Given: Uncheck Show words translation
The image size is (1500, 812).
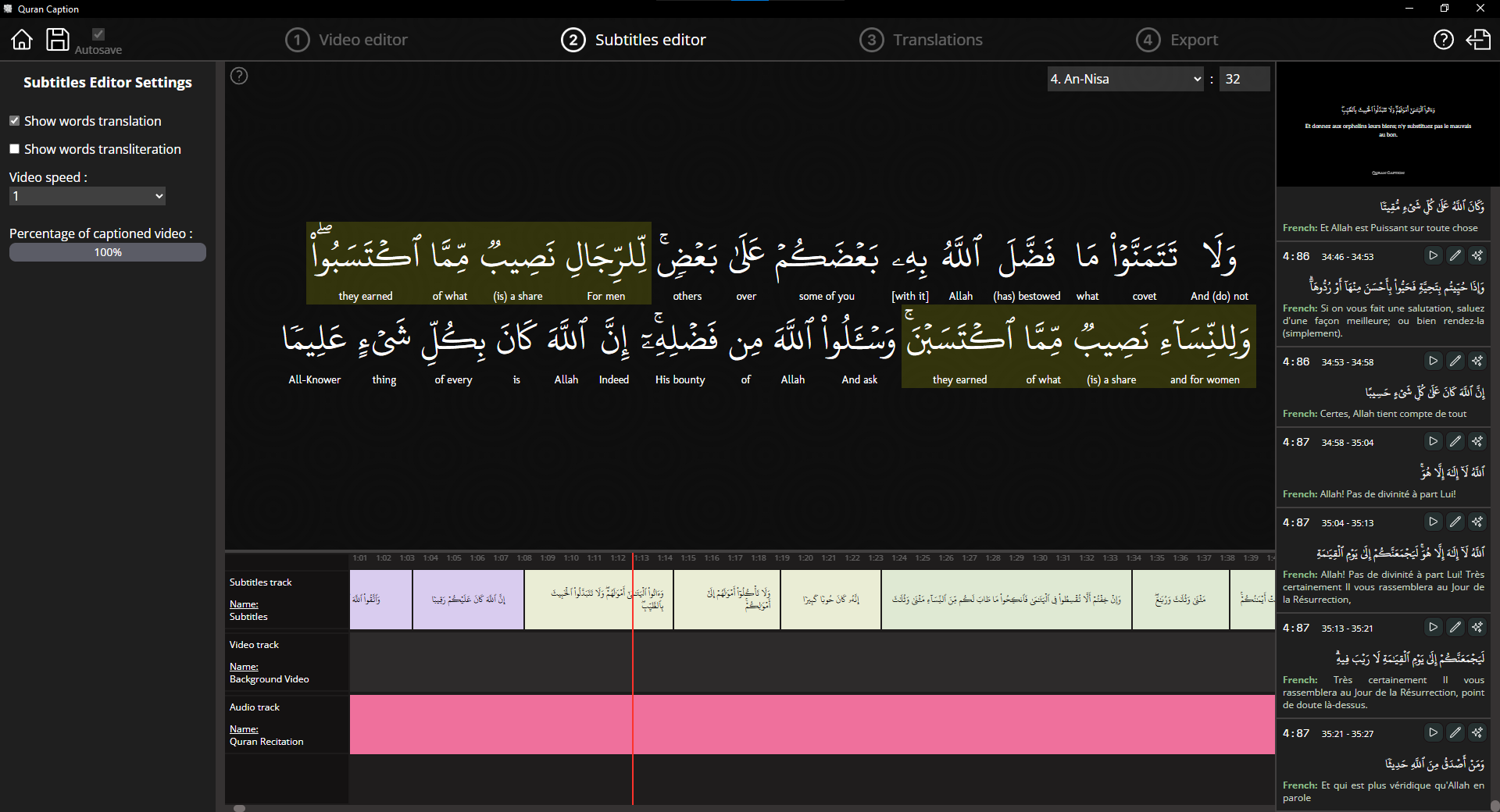Looking at the screenshot, I should coord(14,120).
